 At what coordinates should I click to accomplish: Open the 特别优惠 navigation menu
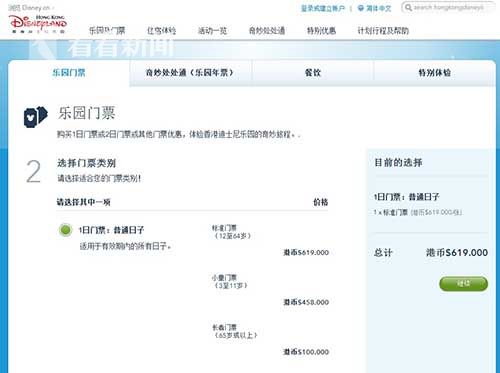(321, 31)
